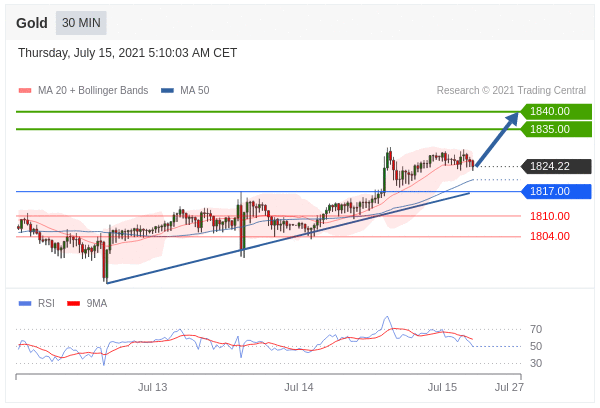Open the Research © 2021 Trading Central link
This screenshot has height=408, width=600.
(511, 91)
